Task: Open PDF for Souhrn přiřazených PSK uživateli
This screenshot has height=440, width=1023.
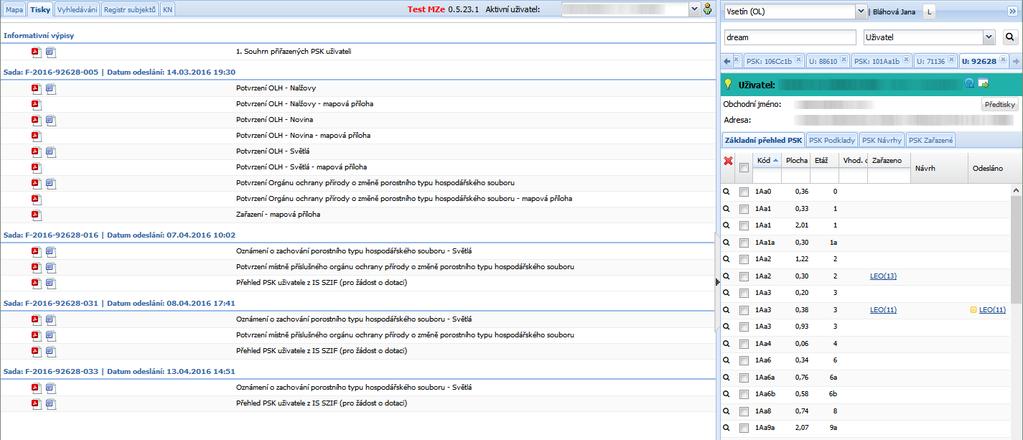Action: (x=37, y=52)
